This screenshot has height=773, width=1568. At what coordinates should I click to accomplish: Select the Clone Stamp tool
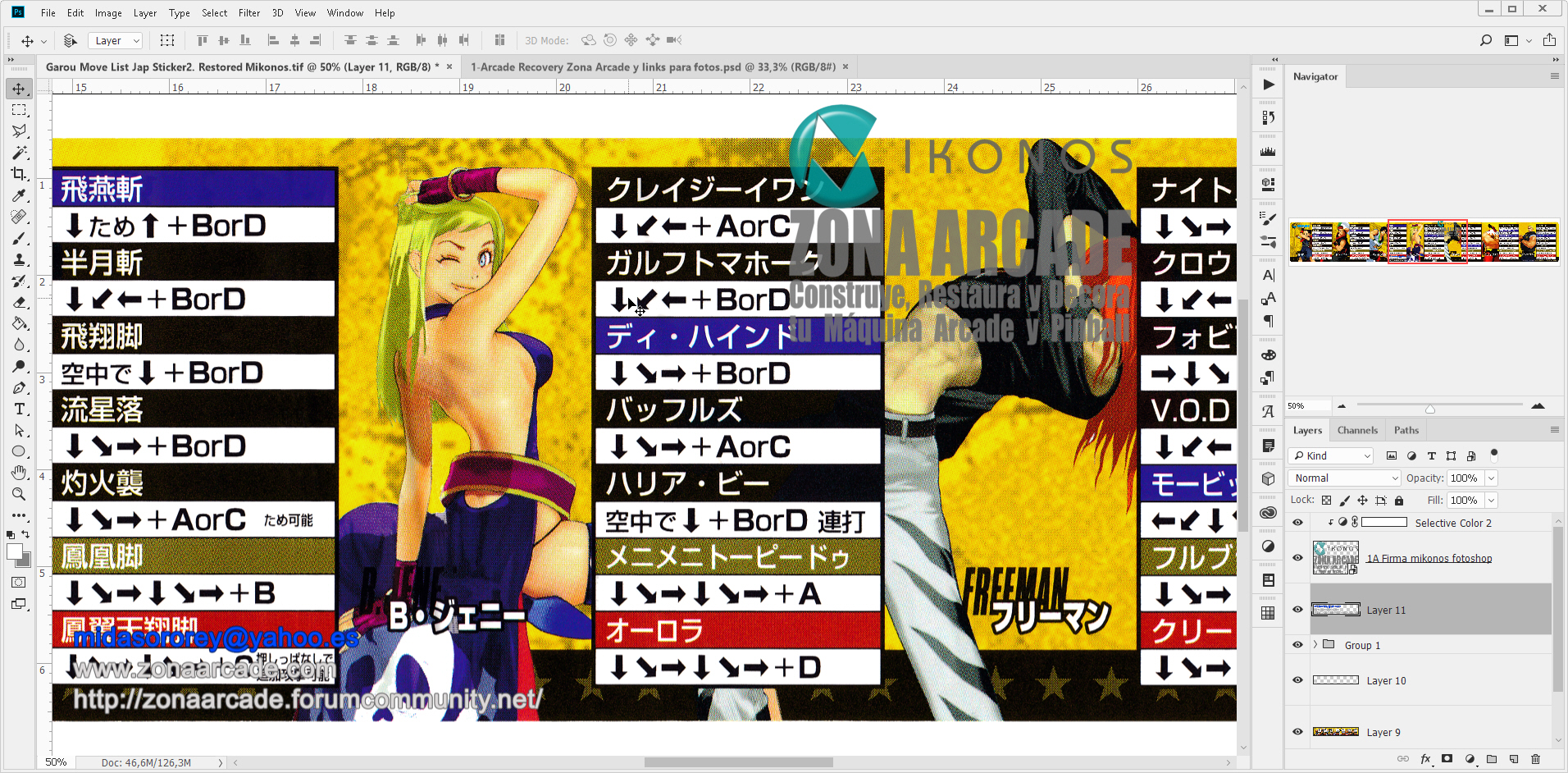tap(20, 259)
